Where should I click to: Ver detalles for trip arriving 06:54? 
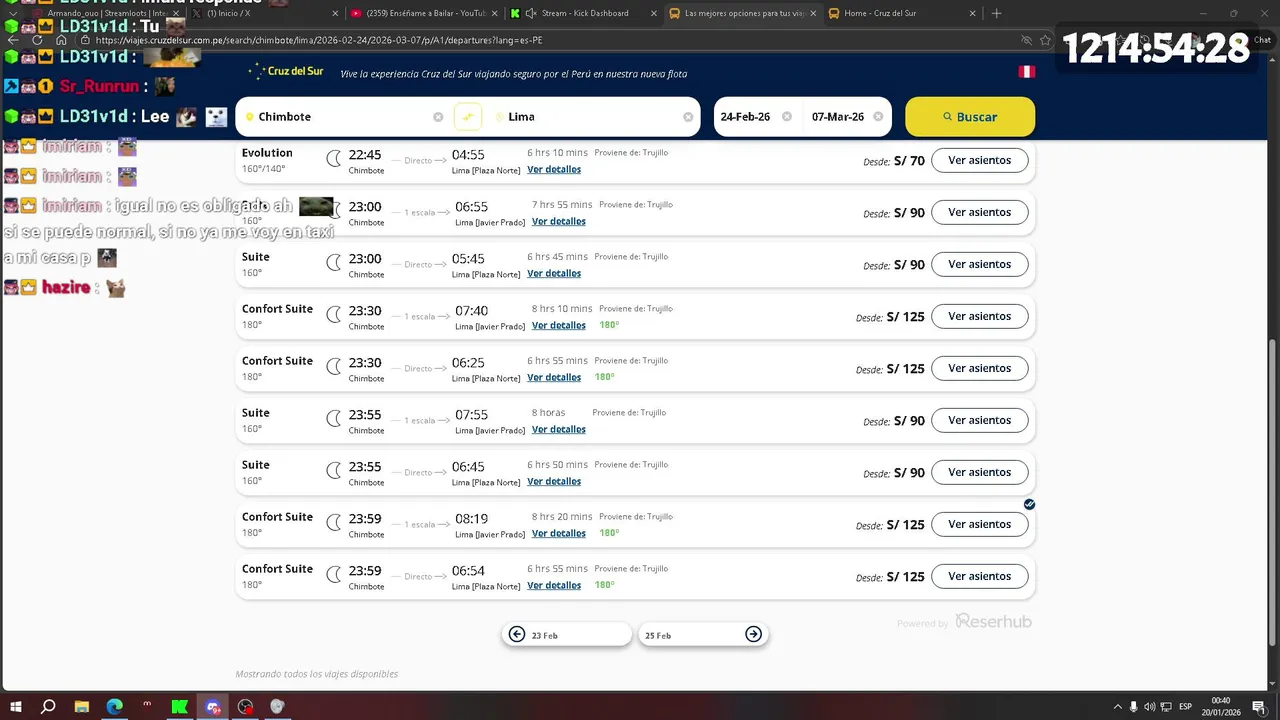coord(554,586)
